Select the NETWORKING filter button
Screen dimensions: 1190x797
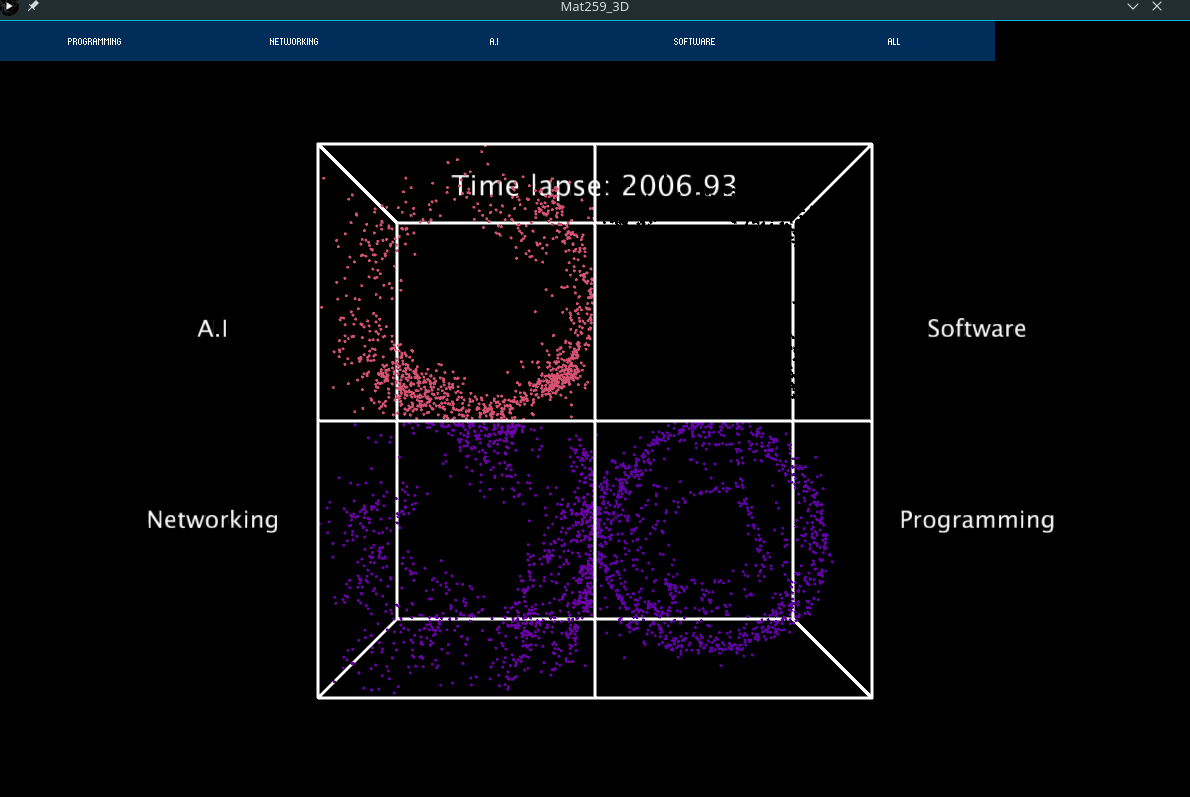click(293, 42)
